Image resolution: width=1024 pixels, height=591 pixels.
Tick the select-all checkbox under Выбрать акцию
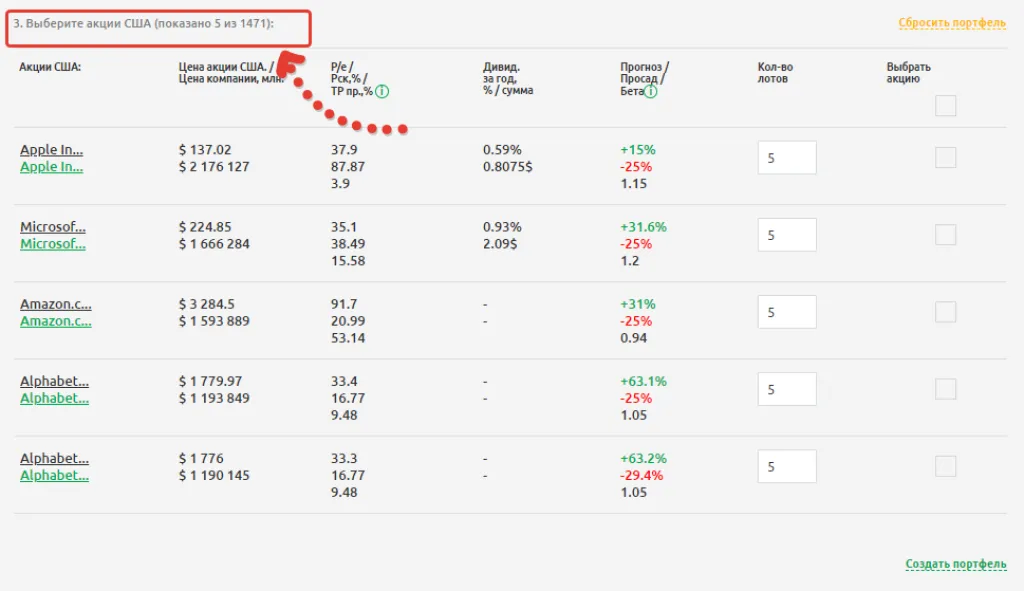tap(945, 106)
